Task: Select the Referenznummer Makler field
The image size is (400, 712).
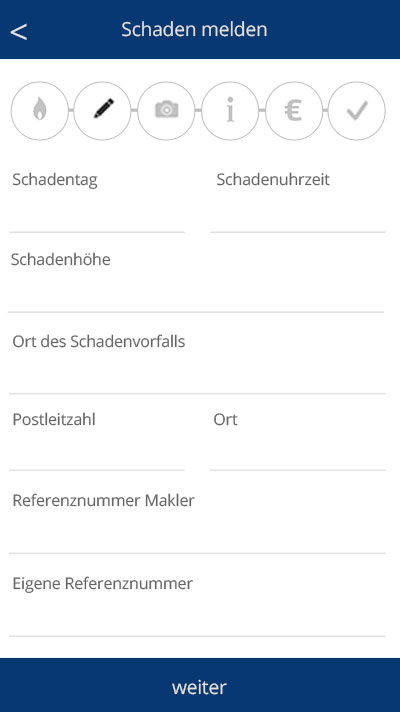Action: 197,520
